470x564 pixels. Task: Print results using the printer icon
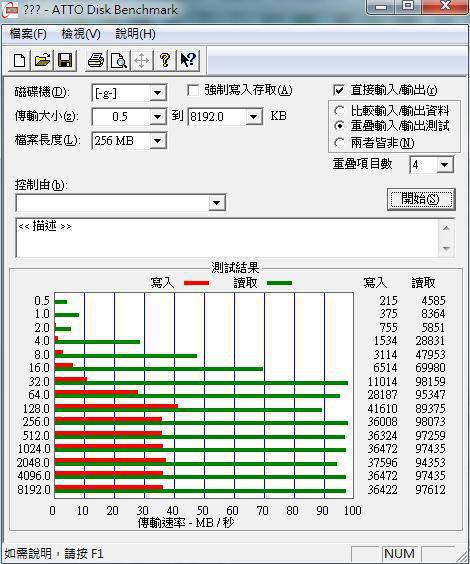pos(96,60)
